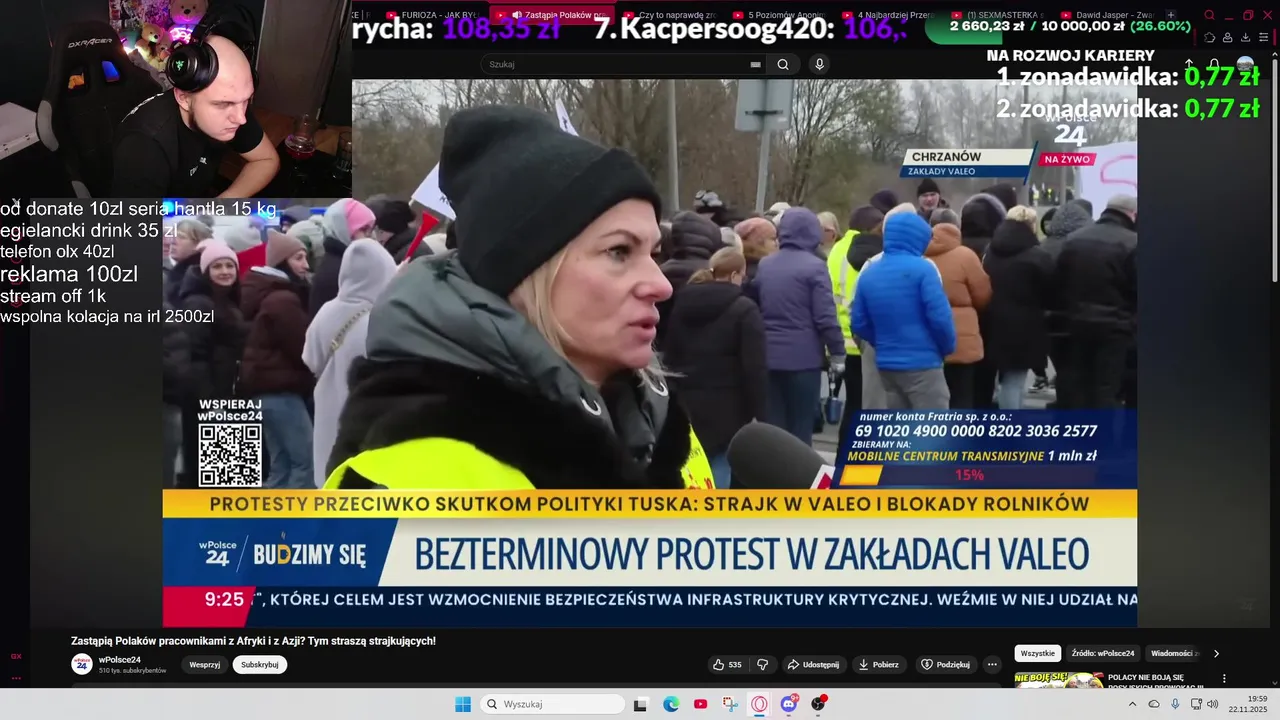The image size is (1280, 720).
Task: Open clock and date 19:59
Action: 1248,704
